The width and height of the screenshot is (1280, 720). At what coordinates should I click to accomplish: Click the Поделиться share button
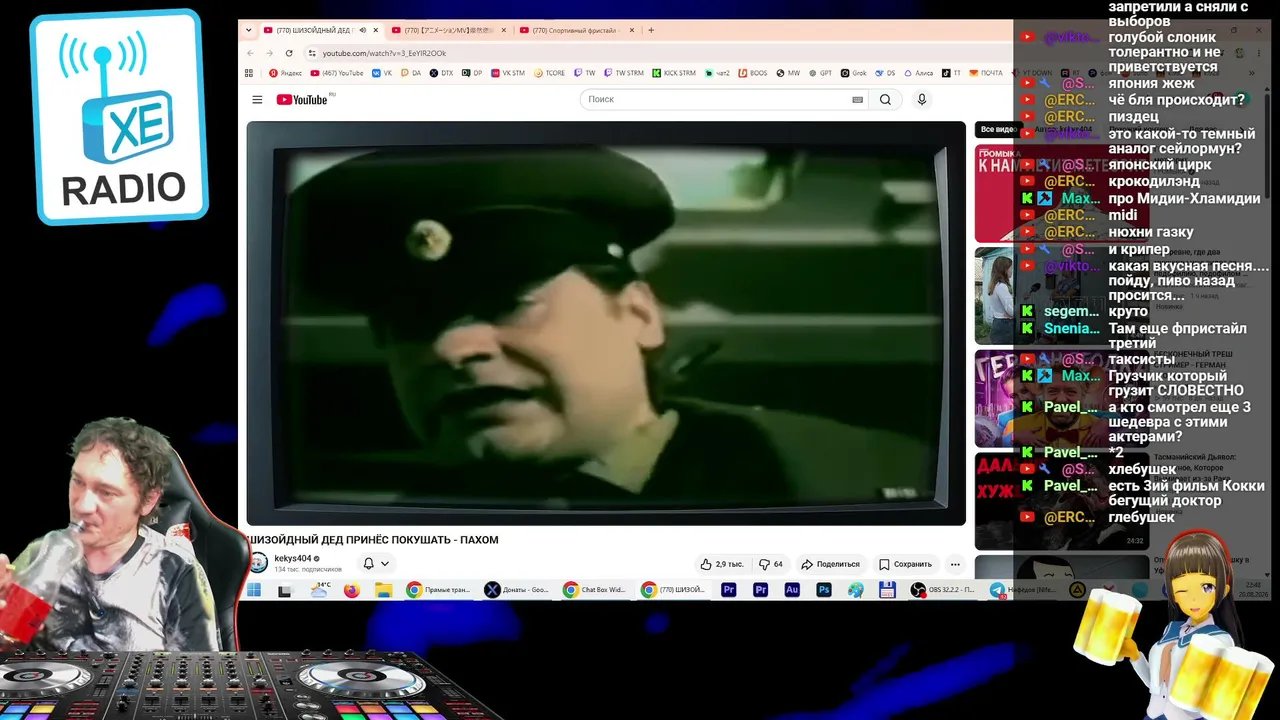tap(830, 564)
